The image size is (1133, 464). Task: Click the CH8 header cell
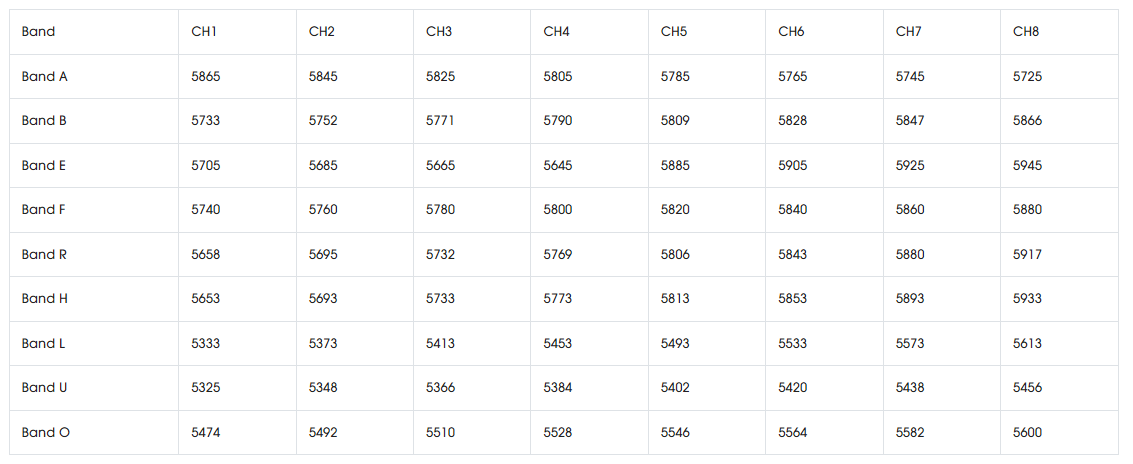(1026, 32)
